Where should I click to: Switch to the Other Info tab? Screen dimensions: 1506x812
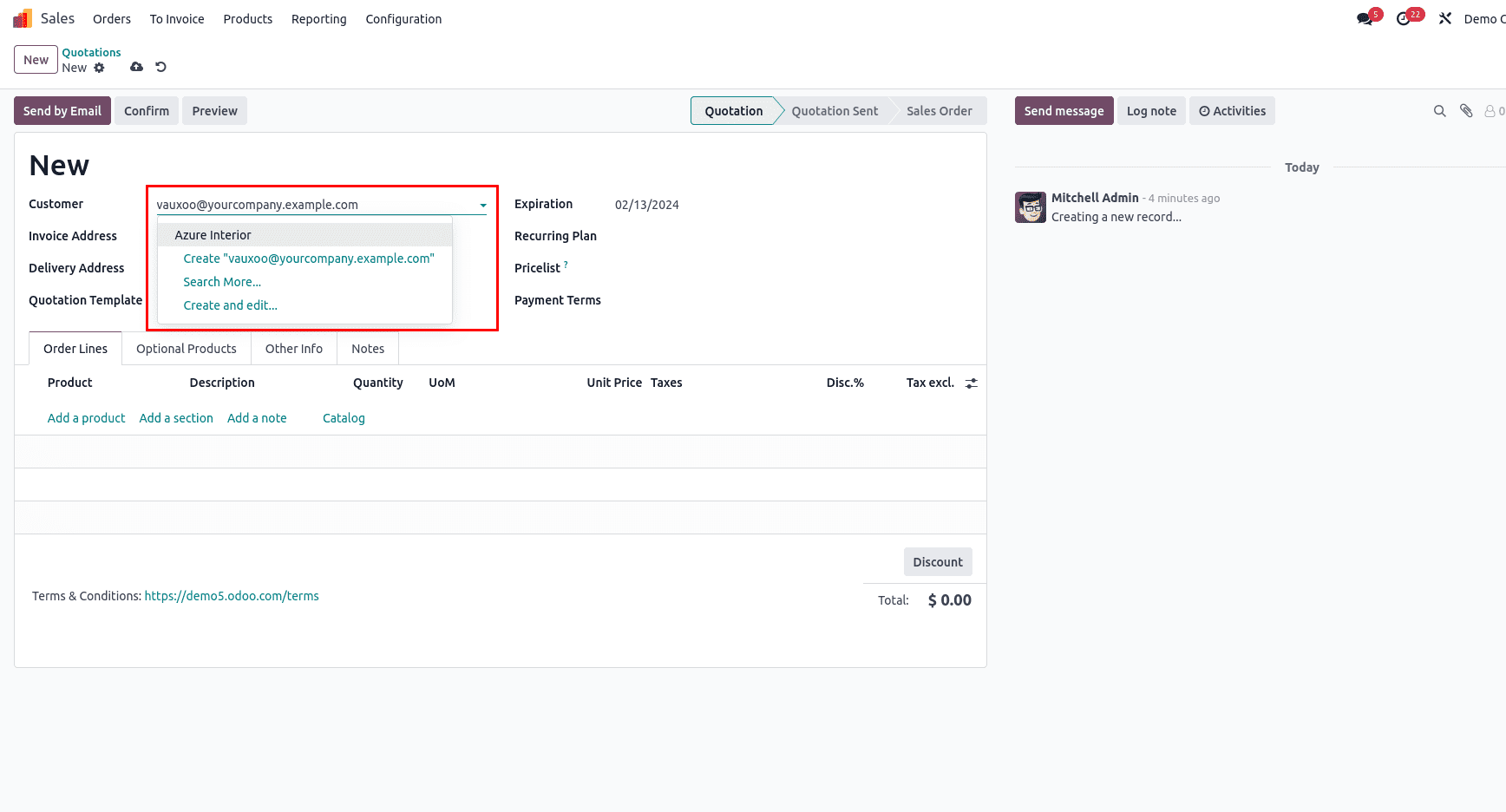click(294, 349)
